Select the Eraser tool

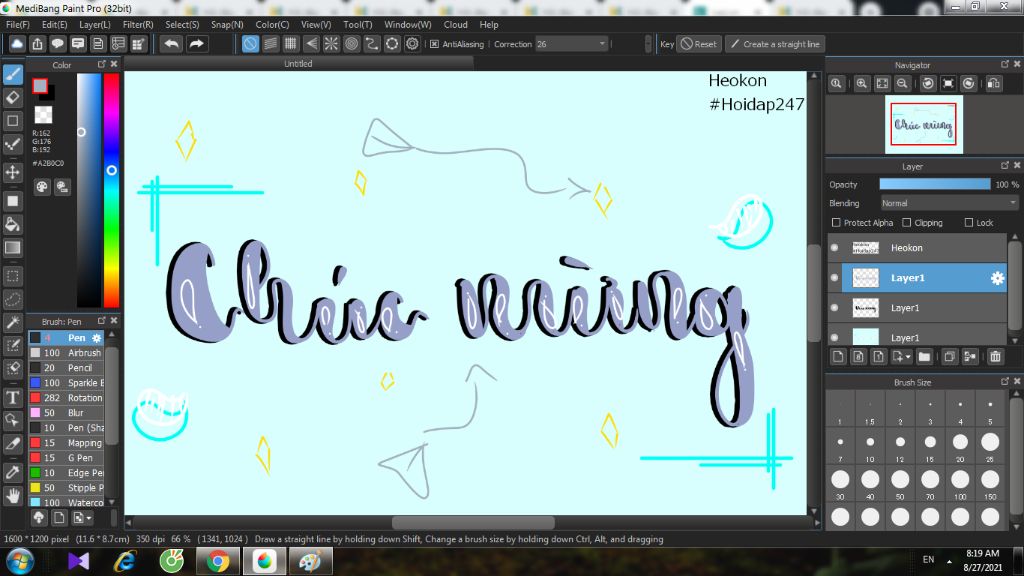coord(13,97)
